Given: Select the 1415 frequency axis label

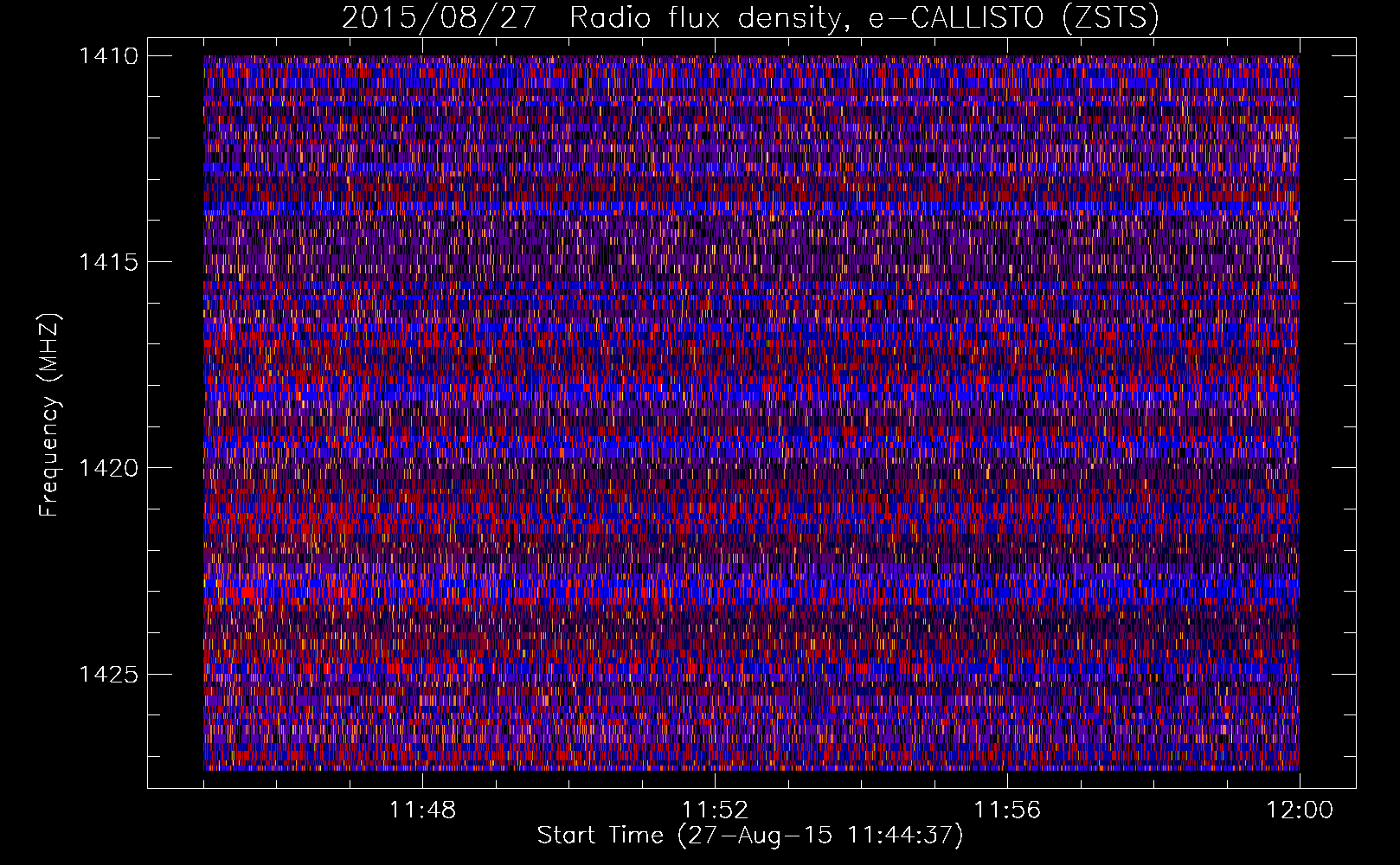Looking at the screenshot, I should pos(108,261).
